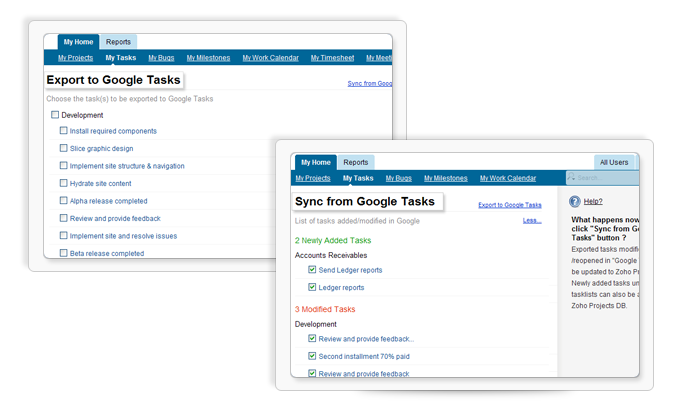Click inside the search input field
The width and height of the screenshot is (680, 411).
605,179
